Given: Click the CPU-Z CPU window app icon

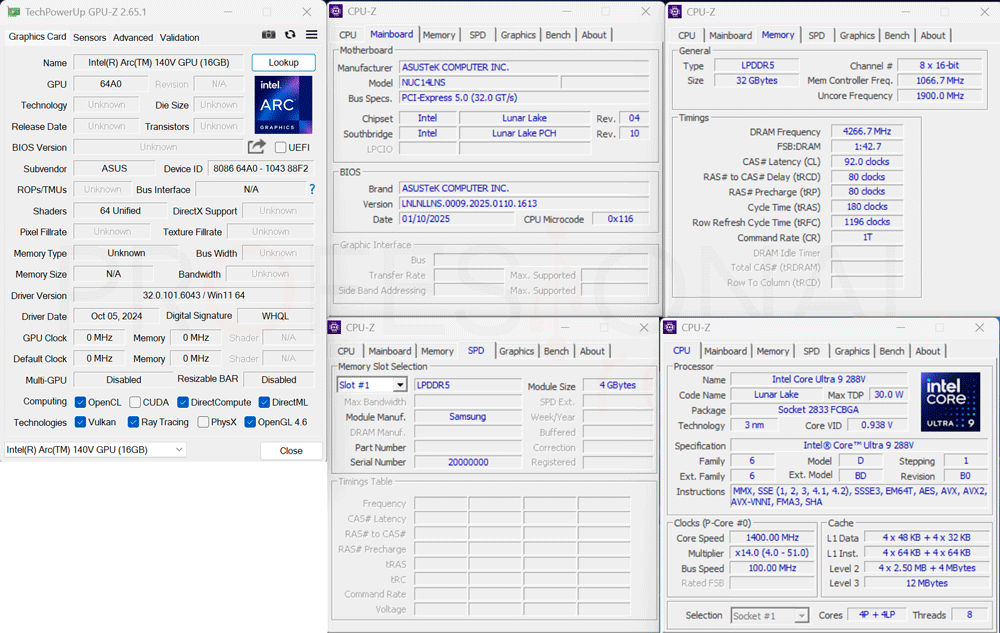Looking at the screenshot, I should click(x=670, y=327).
